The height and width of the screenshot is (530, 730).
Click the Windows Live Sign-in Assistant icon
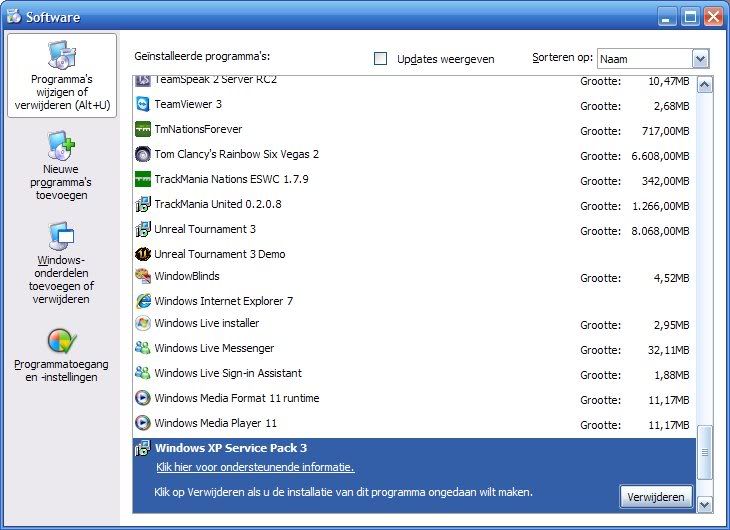[x=143, y=373]
